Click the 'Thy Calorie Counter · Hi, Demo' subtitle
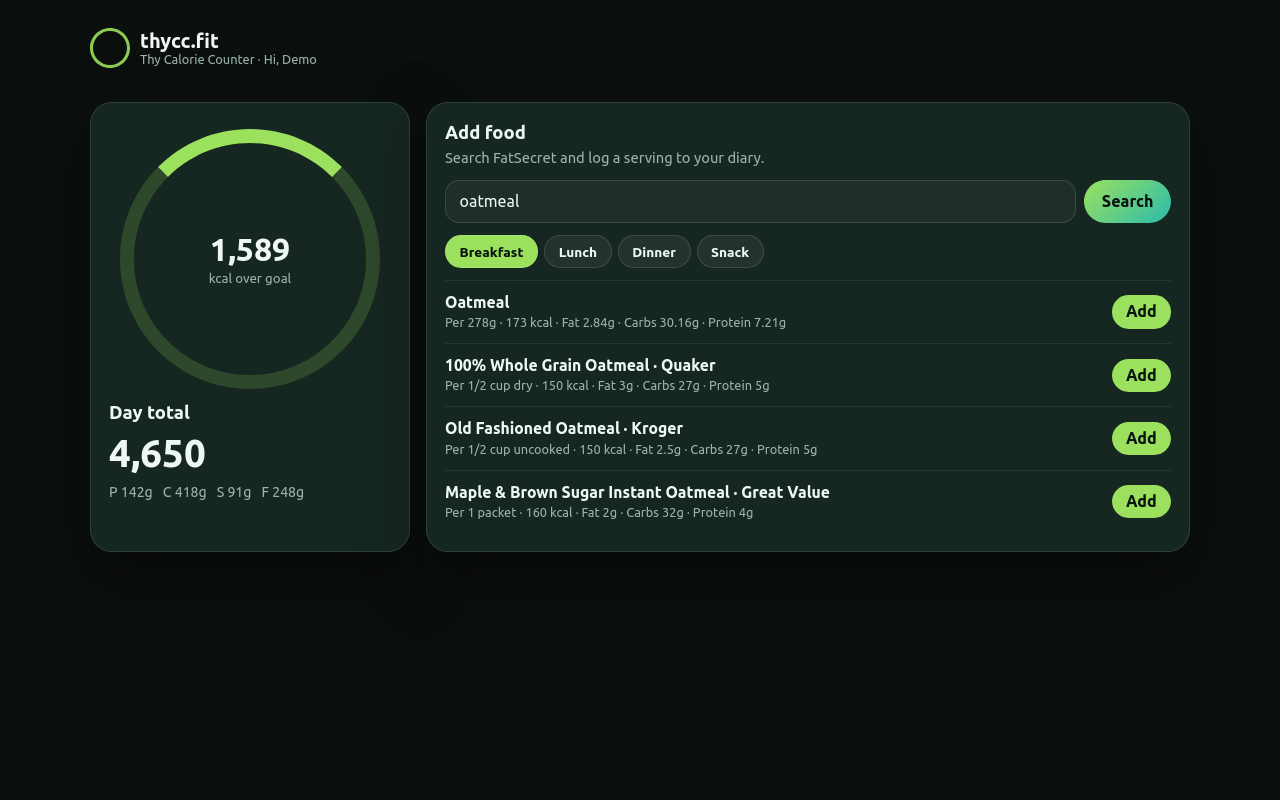This screenshot has width=1280, height=800. point(228,60)
